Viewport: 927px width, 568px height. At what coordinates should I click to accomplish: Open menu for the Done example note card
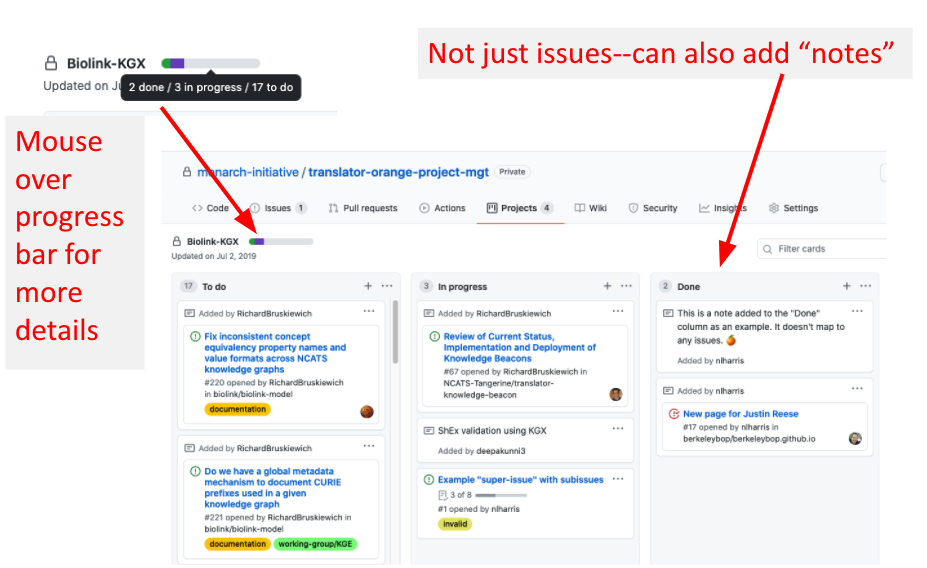(857, 311)
